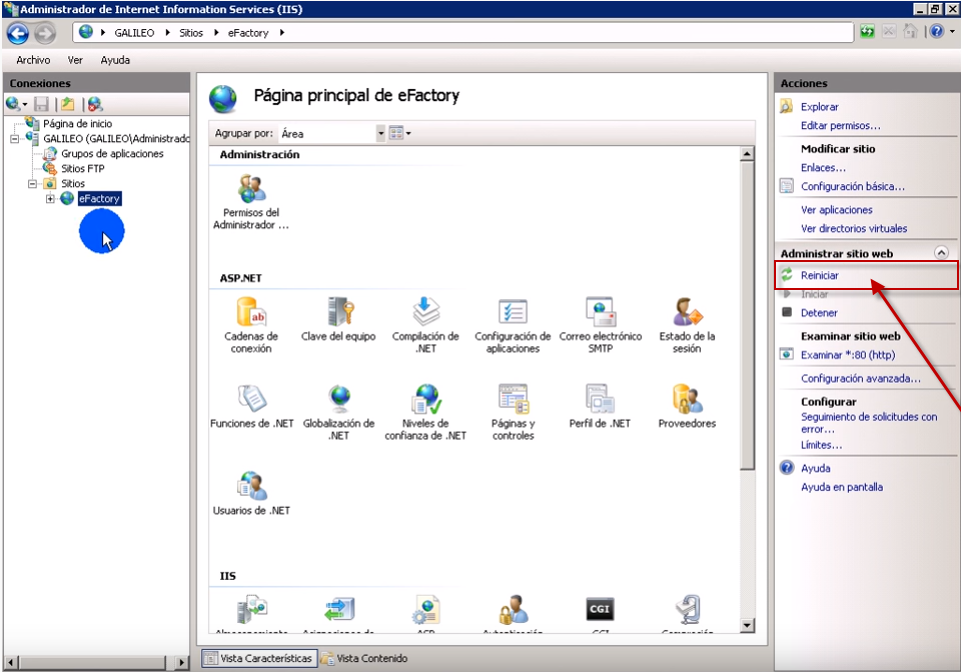
Task: Open Globalización de .NET feature
Action: point(338,412)
